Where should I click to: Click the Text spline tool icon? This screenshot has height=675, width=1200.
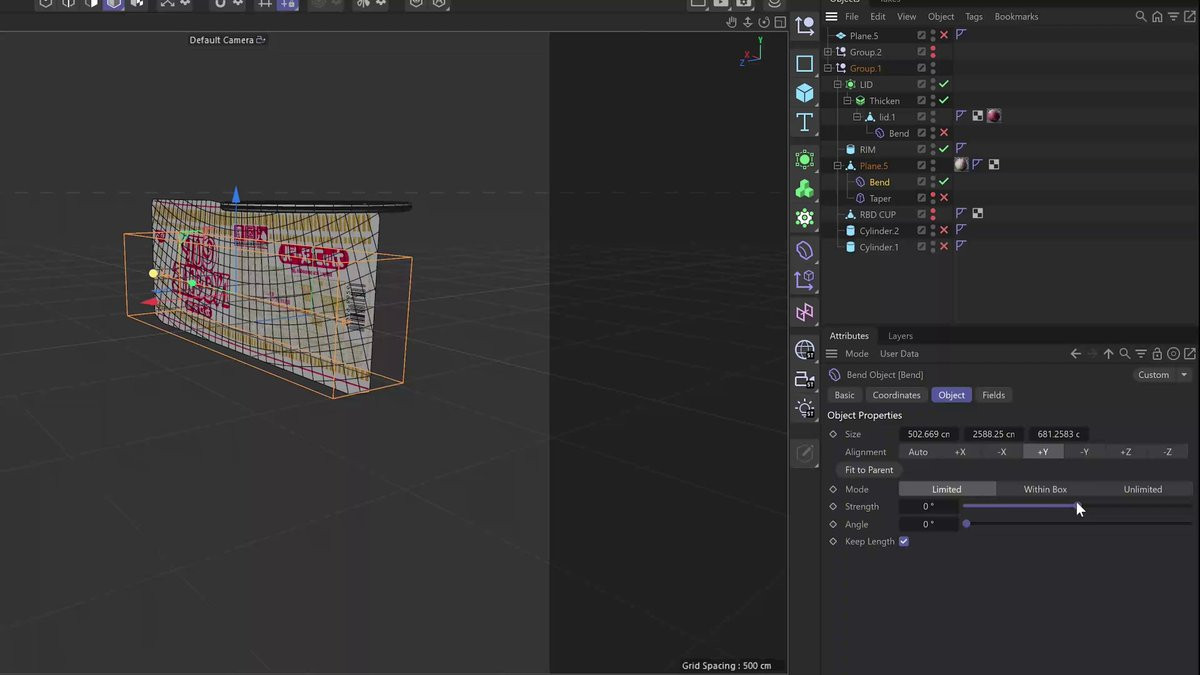[x=805, y=122]
